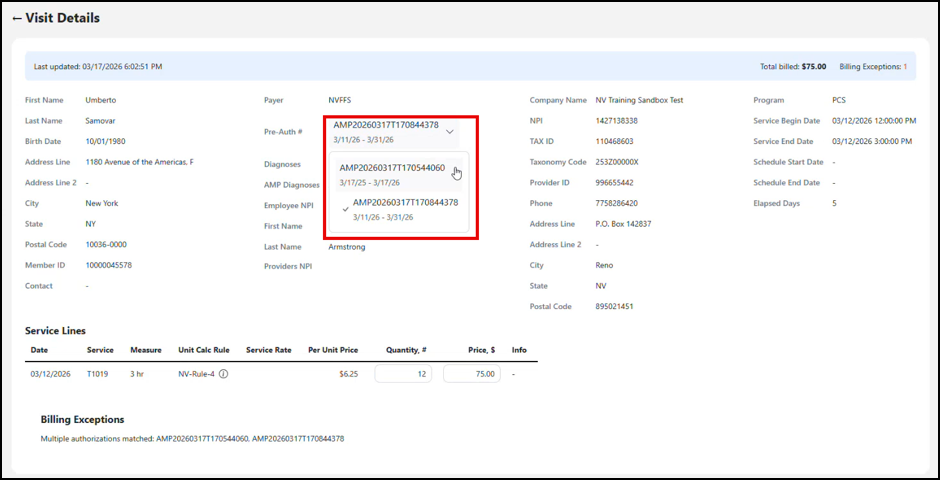Click Provider ID 996655442
Image resolution: width=940 pixels, height=480 pixels.
614,182
